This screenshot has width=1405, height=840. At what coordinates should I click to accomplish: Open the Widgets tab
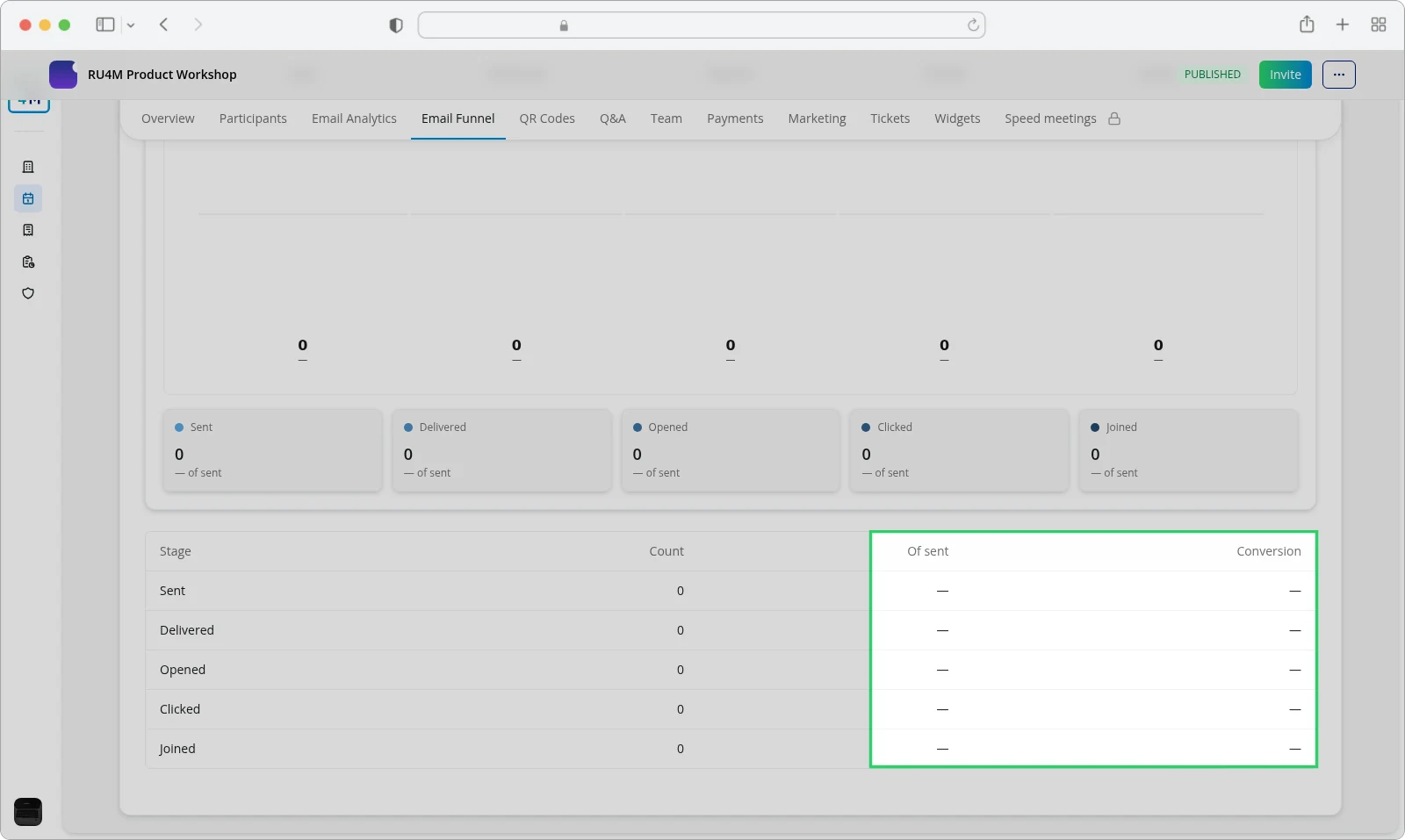point(957,118)
